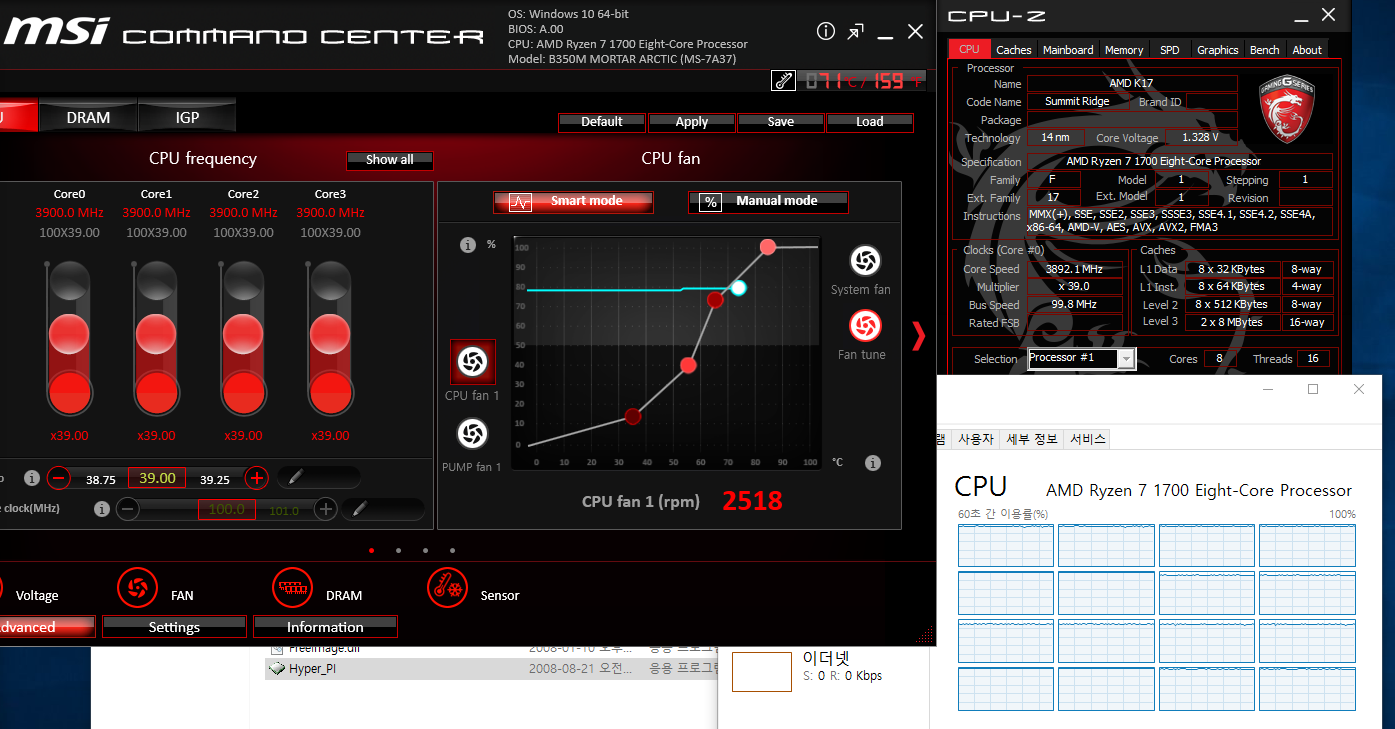The image size is (1395, 729).
Task: Click the plus icon to raise CPU ratio
Action: click(x=257, y=478)
